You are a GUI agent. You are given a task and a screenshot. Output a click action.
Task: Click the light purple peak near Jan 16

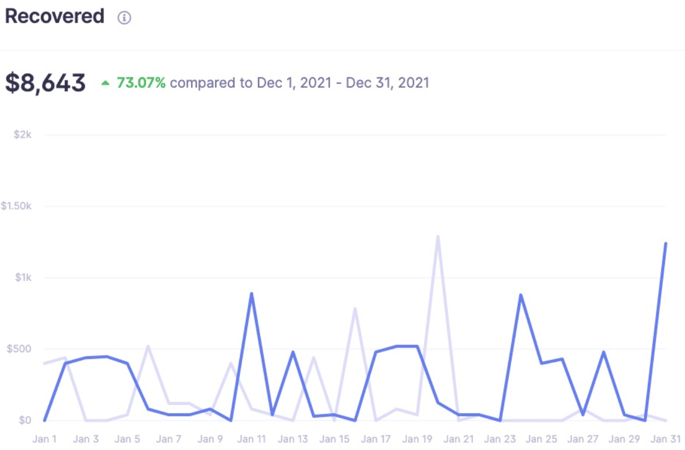[x=355, y=309]
